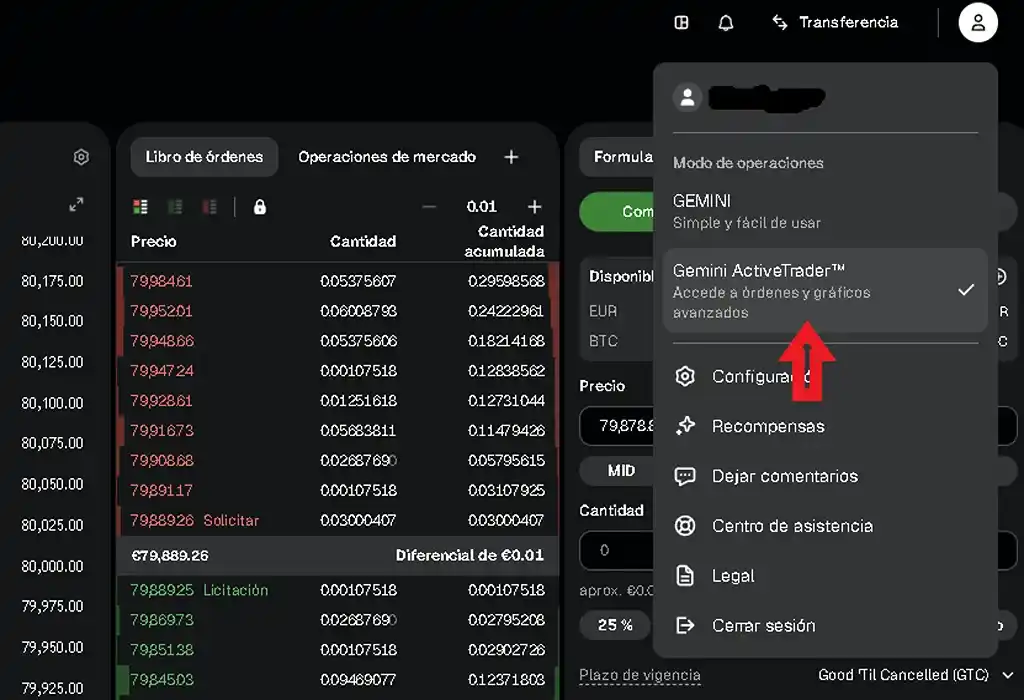Select bid price 79869.73 row

tap(338, 620)
